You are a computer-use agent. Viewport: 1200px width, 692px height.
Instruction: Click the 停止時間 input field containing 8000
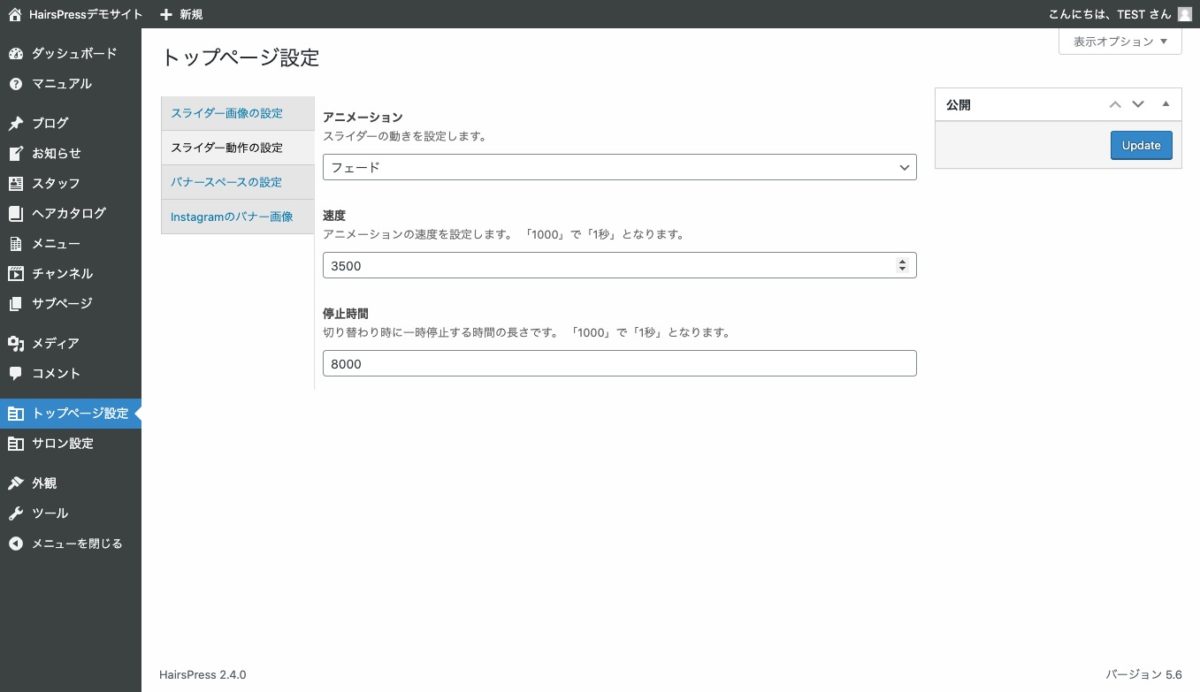pos(619,364)
